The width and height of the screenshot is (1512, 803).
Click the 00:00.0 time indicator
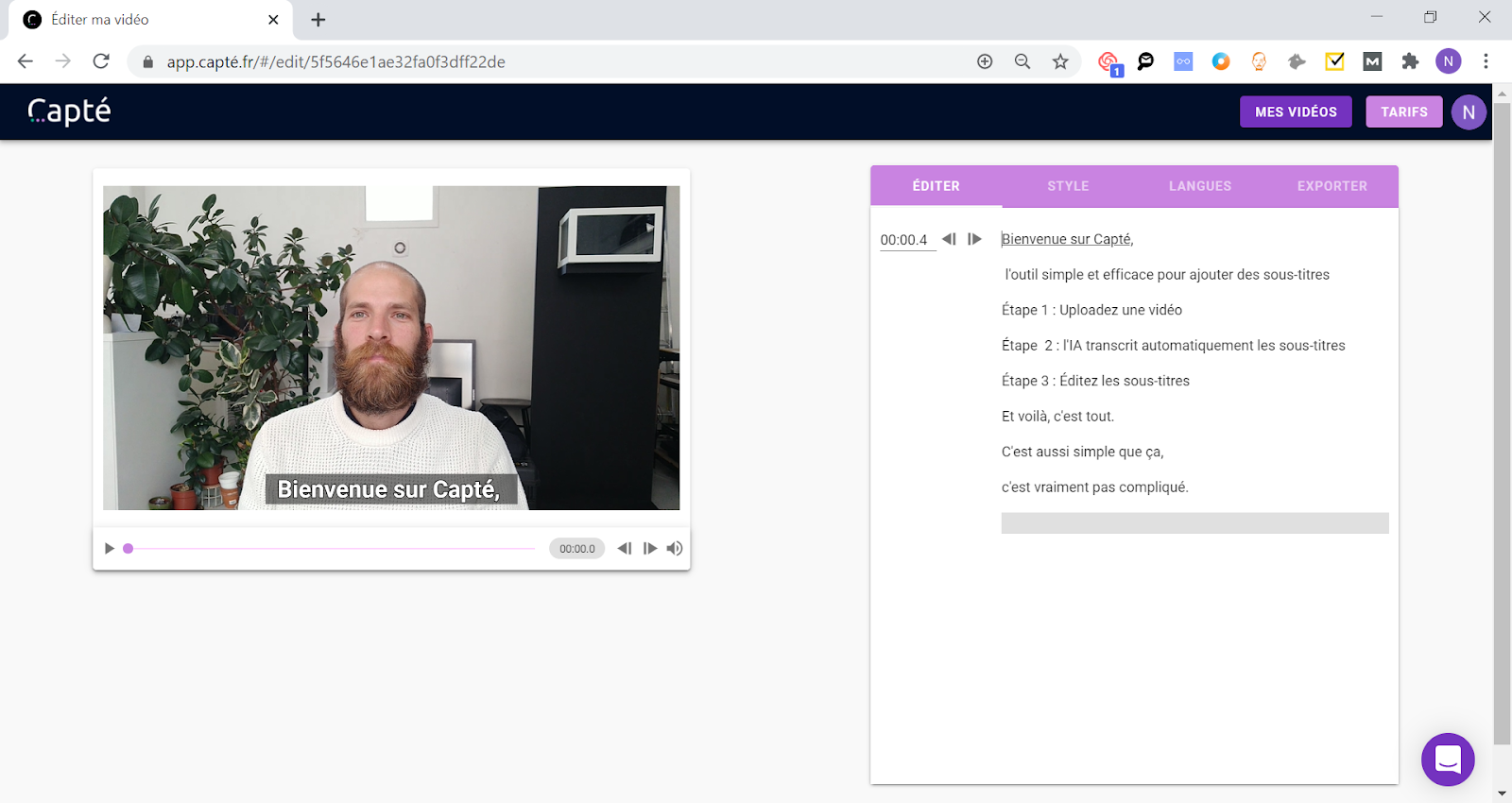coord(577,548)
